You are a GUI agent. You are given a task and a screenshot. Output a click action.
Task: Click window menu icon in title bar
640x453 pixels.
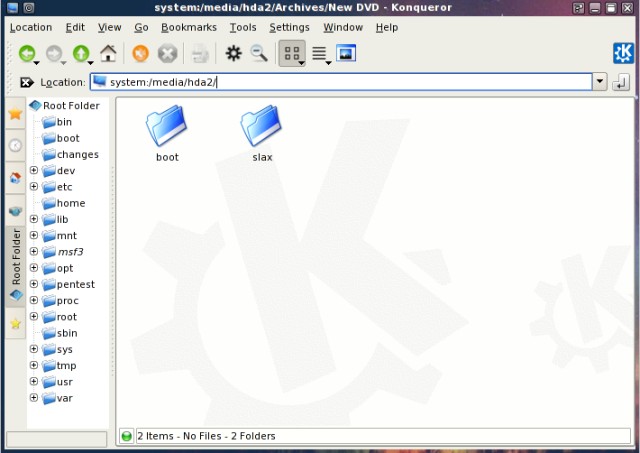pyautogui.click(x=13, y=7)
